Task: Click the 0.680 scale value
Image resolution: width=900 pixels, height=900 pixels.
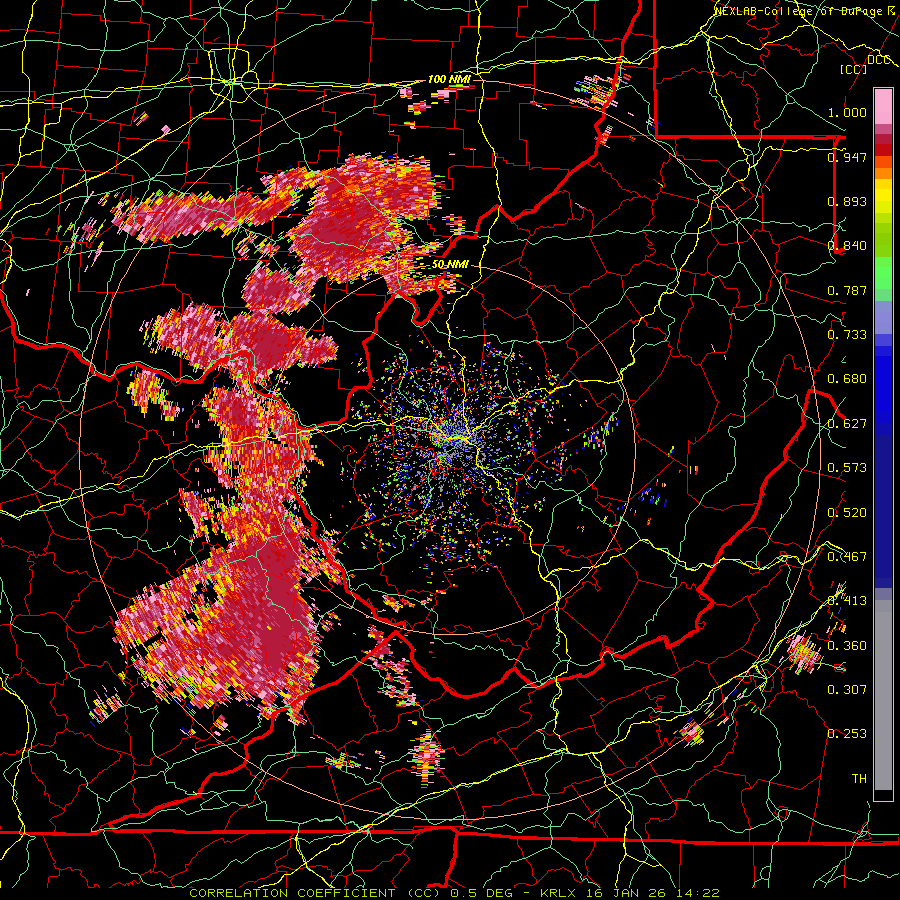Action: 847,379
